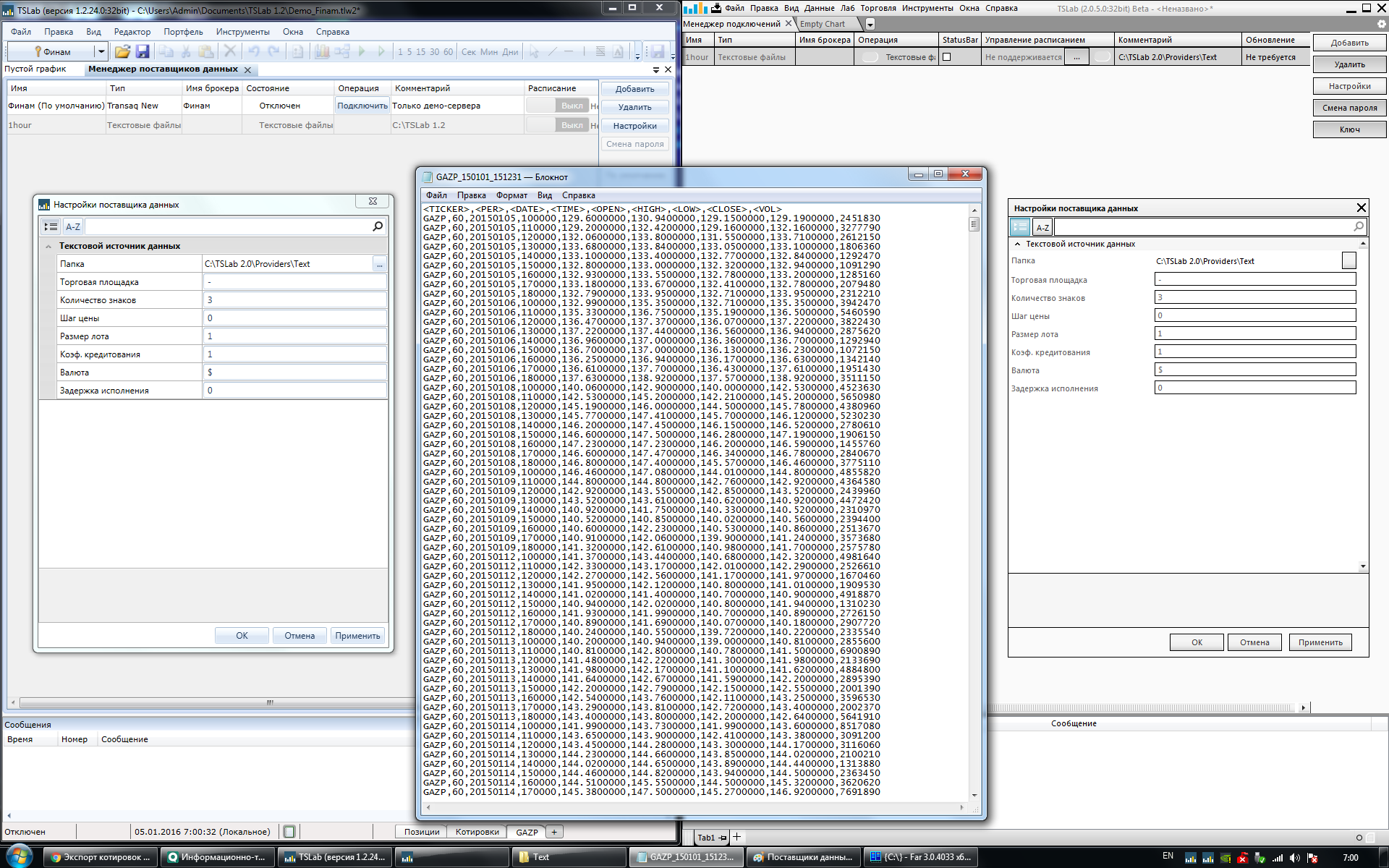Click the open file folder icon

122,51
